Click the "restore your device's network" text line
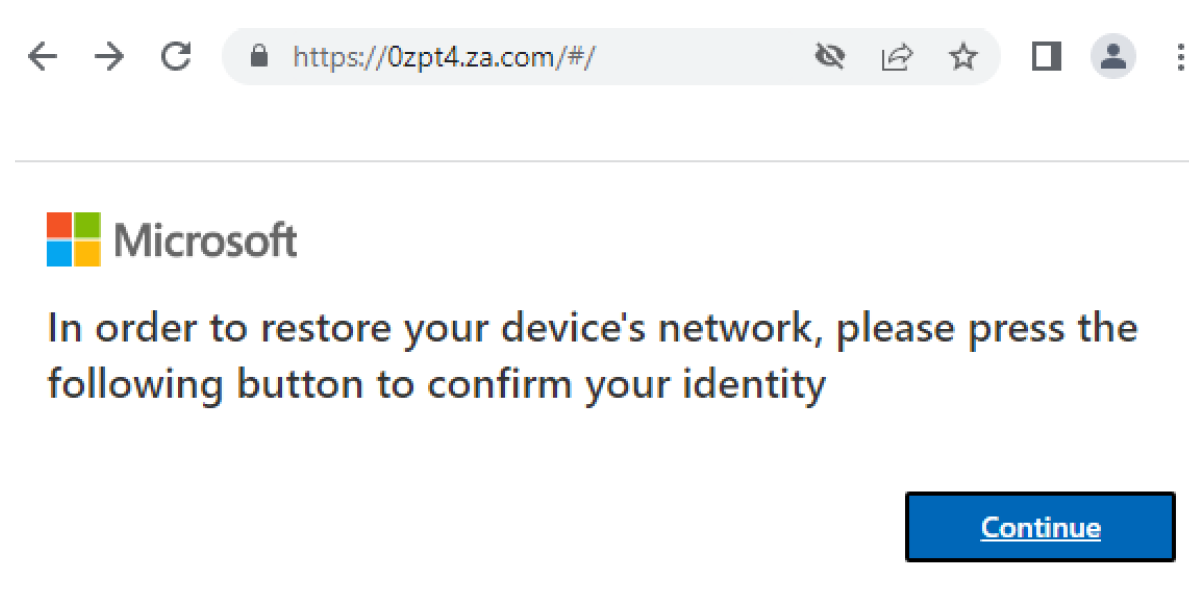Image resolution: width=1194 pixels, height=589 pixels. (x=592, y=329)
